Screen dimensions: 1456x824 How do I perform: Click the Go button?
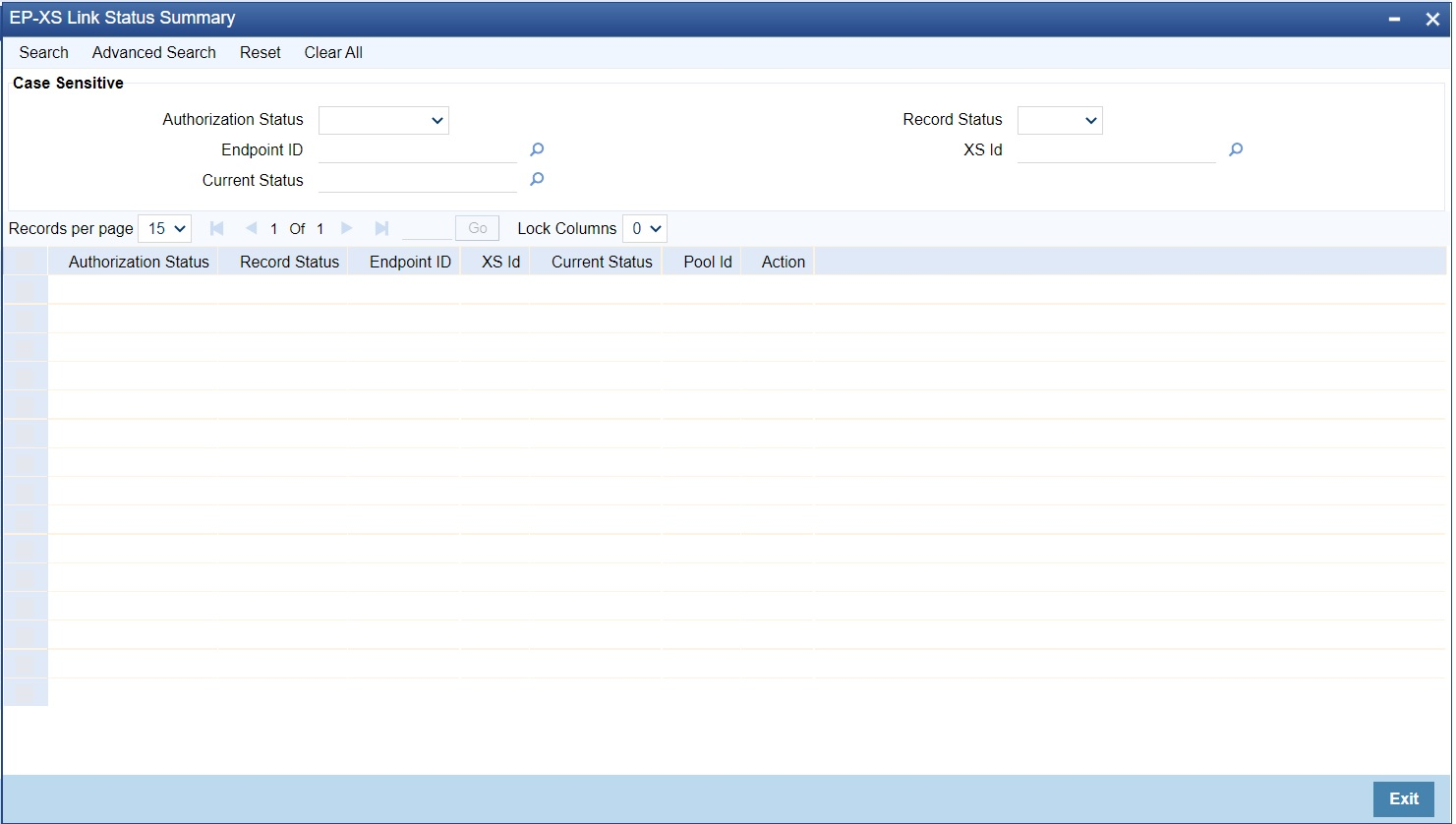point(478,228)
